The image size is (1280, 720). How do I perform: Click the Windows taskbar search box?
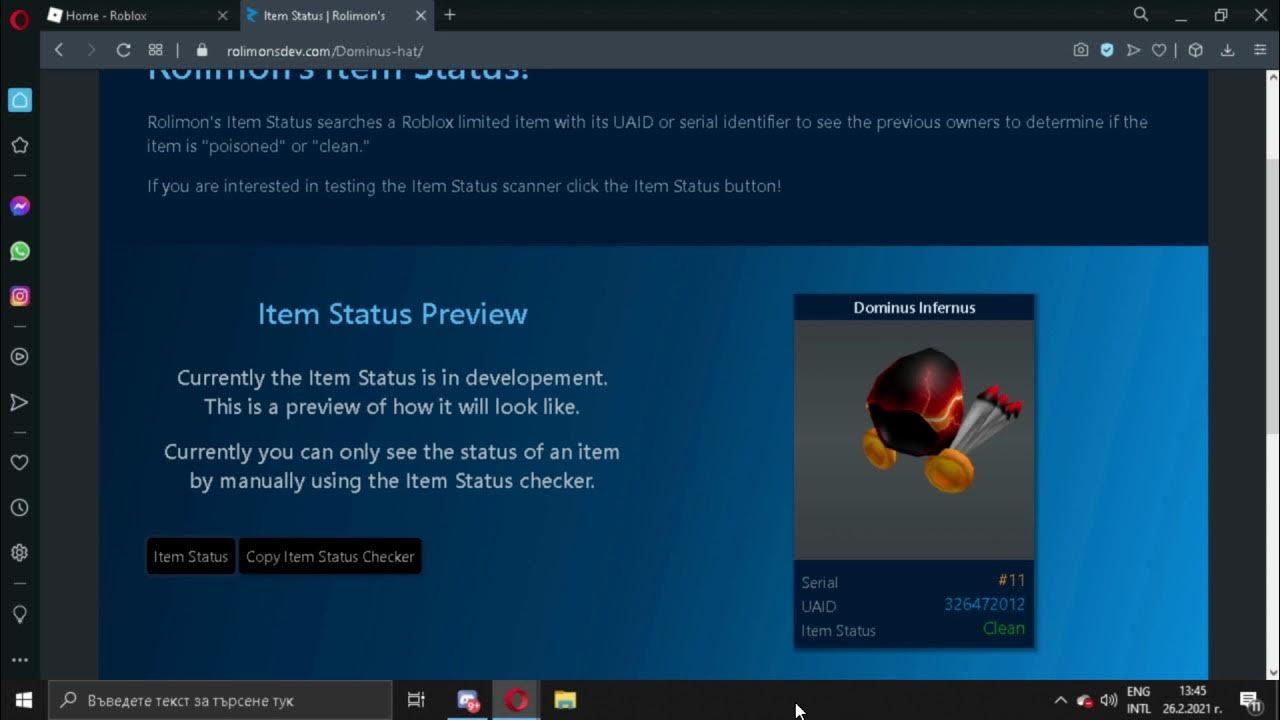[x=220, y=700]
